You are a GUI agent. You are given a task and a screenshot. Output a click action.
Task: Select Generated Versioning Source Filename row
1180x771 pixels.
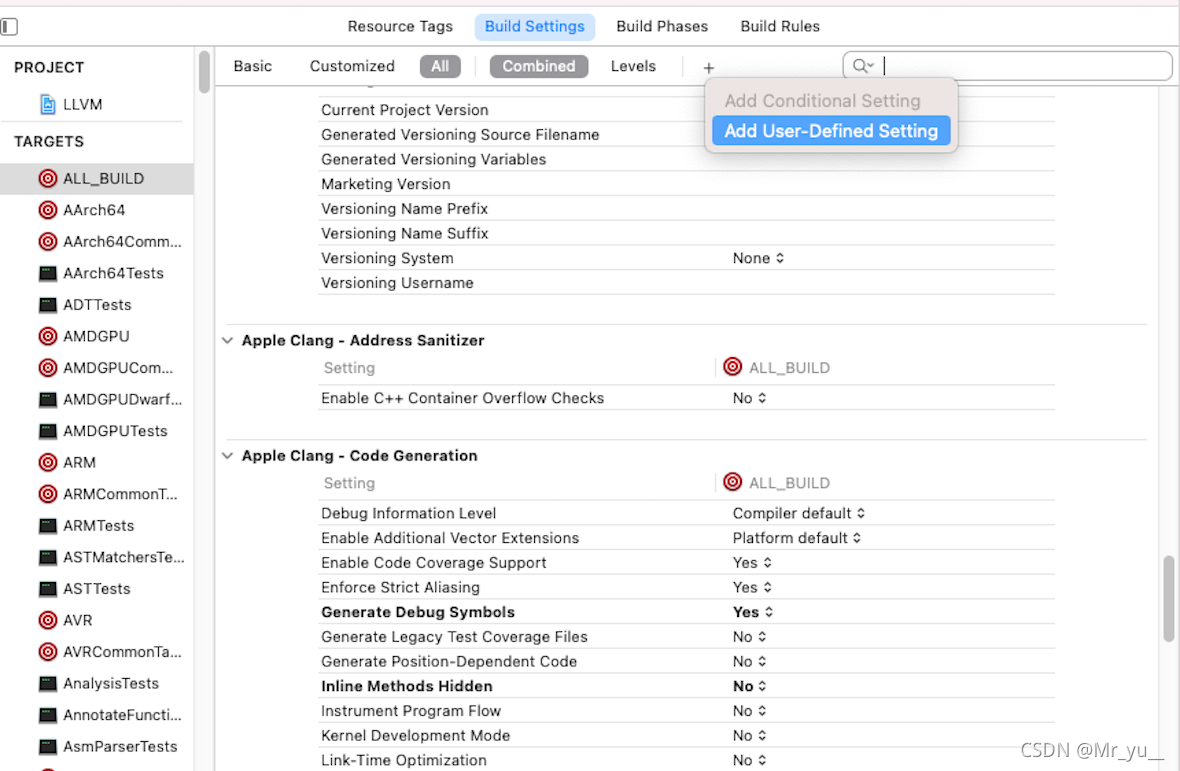686,135
